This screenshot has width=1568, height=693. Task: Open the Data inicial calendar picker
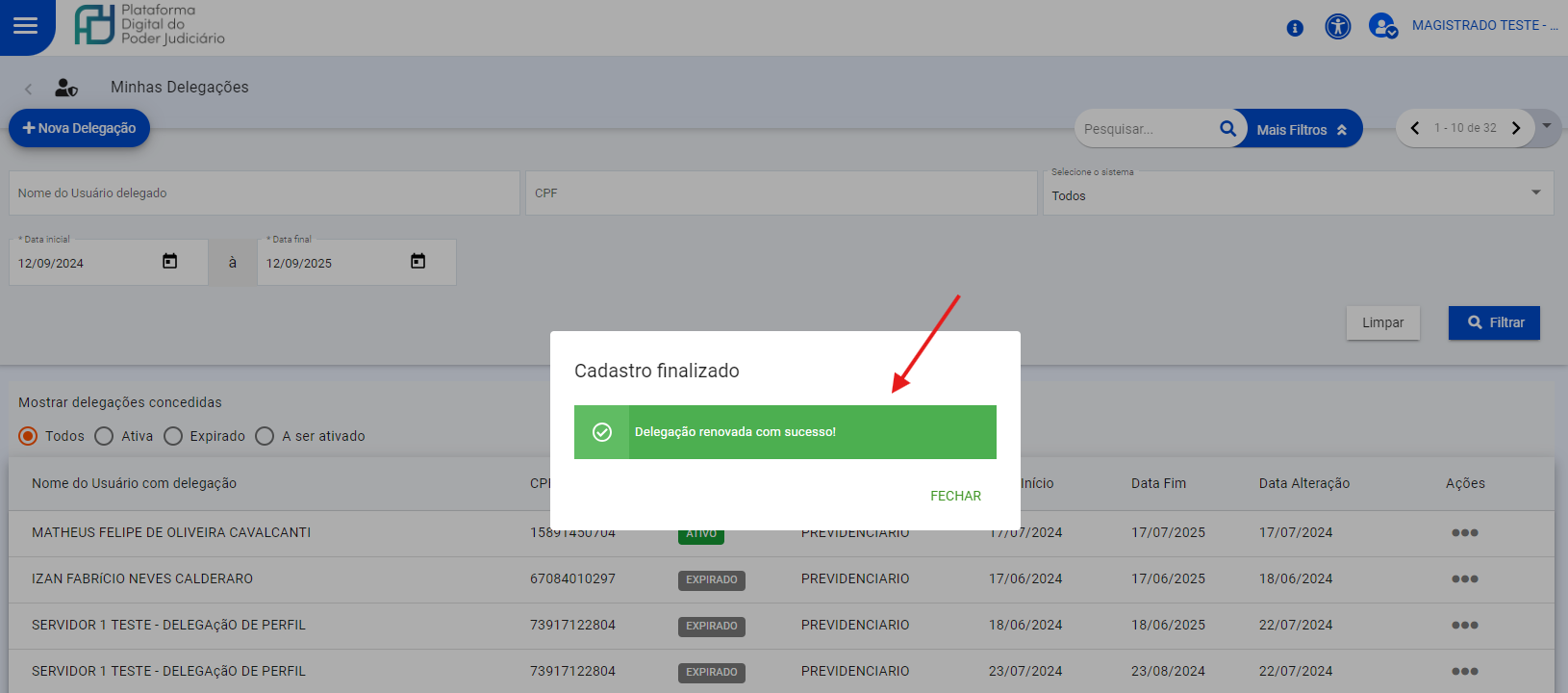coord(170,262)
